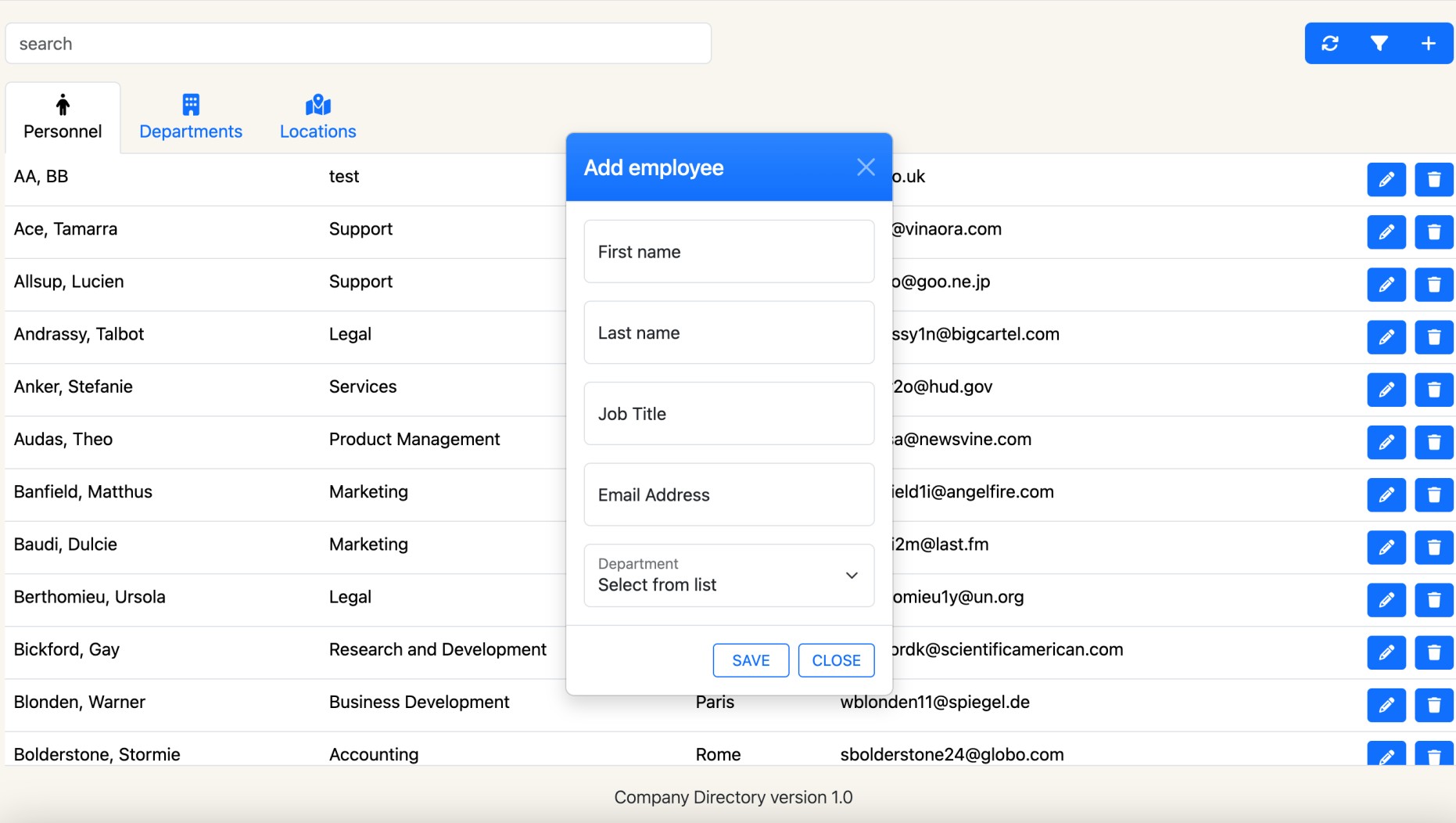Remove Blonden, Warner via the trash icon
The height and width of the screenshot is (823, 1456).
(1433, 705)
